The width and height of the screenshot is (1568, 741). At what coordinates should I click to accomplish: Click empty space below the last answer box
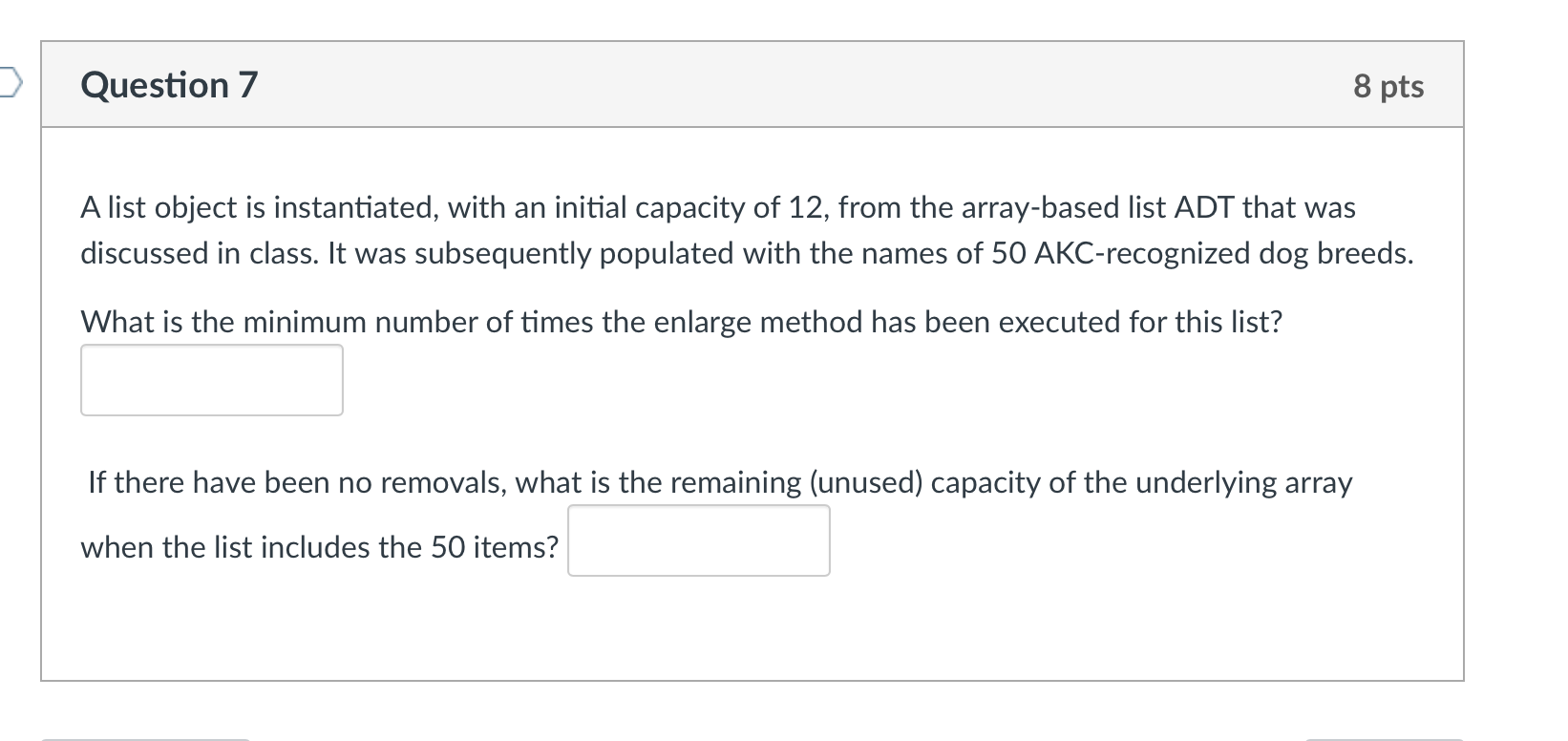752,630
